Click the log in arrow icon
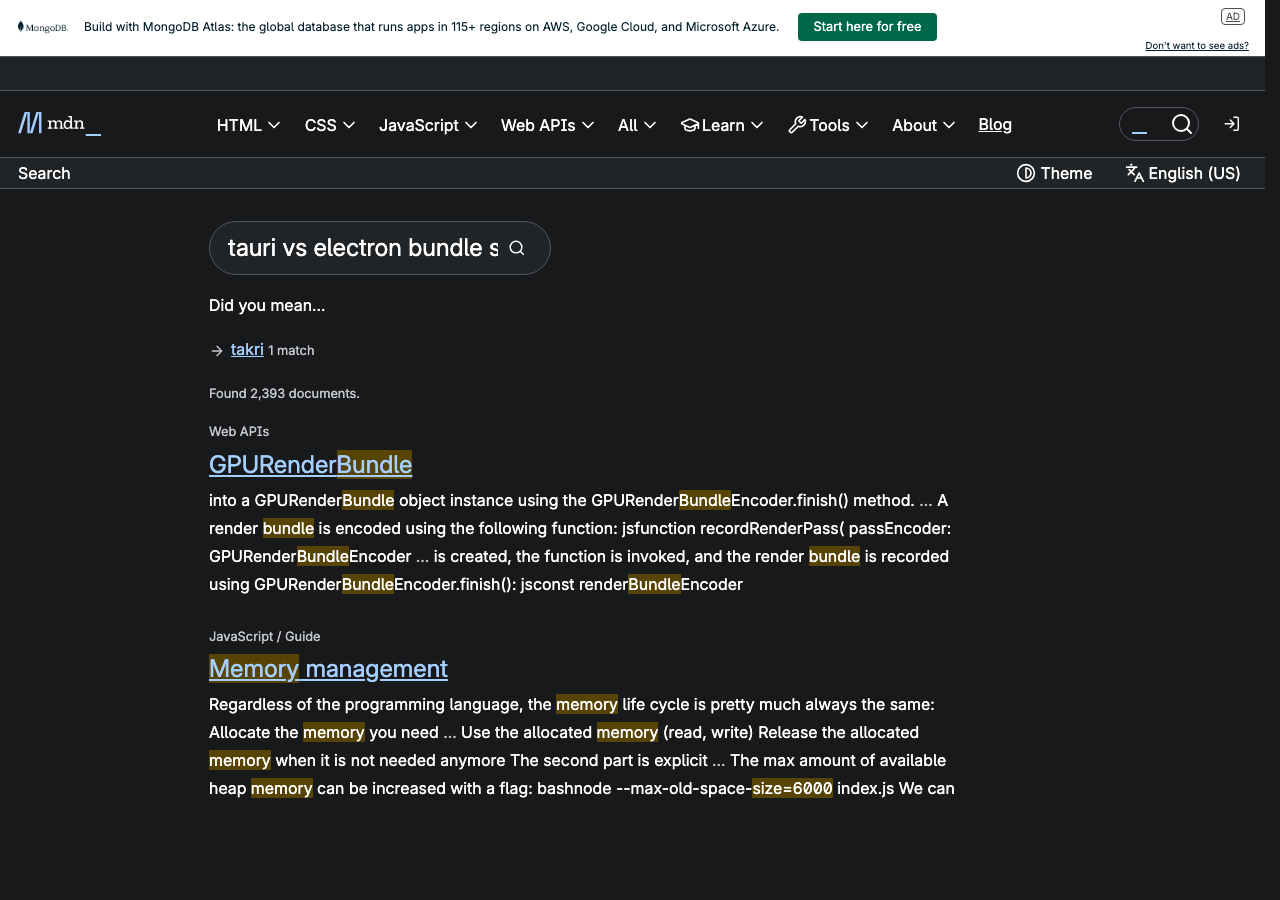Viewport: 1280px width, 900px height. tap(1232, 124)
